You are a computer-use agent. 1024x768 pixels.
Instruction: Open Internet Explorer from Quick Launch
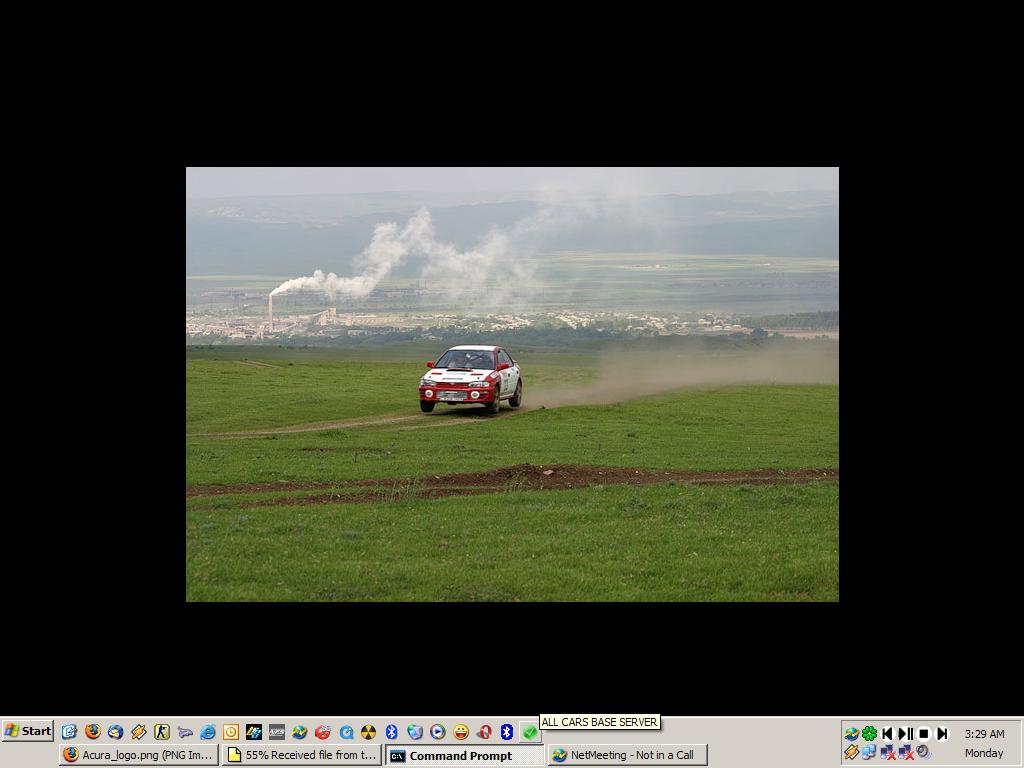pyautogui.click(x=208, y=732)
